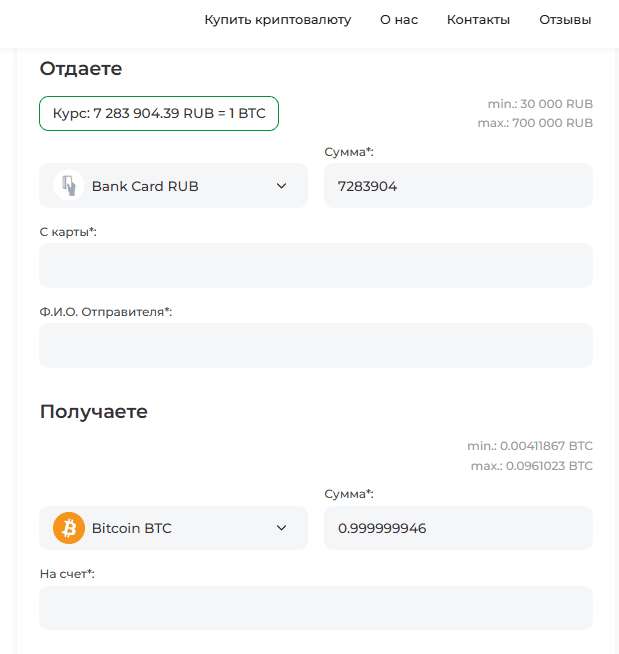Select the min.: 0.00411867 BTC text
The height and width of the screenshot is (654, 619).
(x=530, y=446)
